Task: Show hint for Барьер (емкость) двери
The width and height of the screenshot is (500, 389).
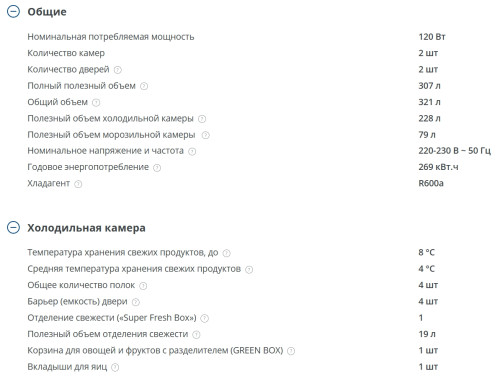Action: (136, 302)
